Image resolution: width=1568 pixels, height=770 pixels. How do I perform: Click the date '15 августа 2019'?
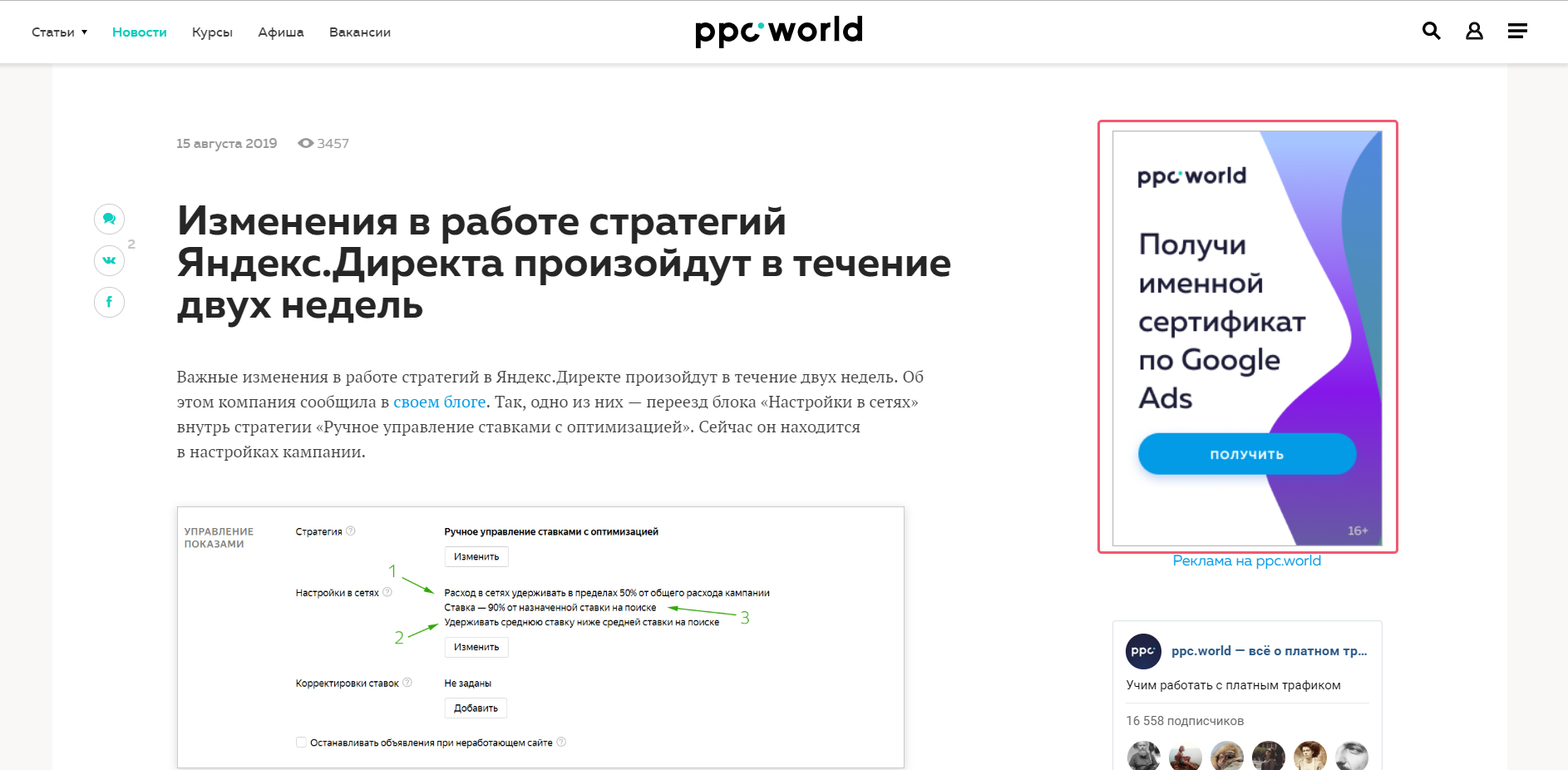[226, 143]
